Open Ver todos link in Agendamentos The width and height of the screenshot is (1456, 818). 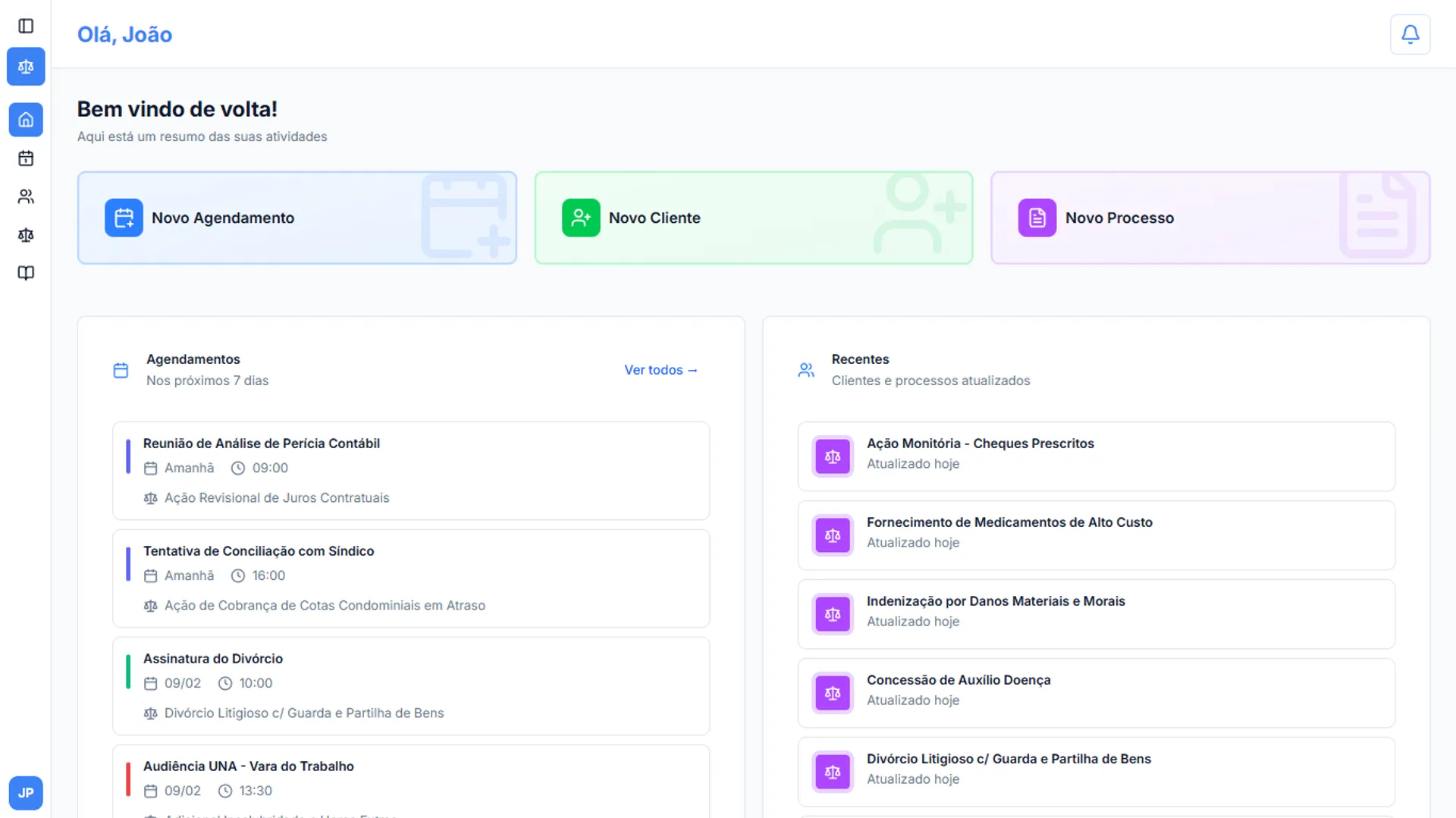coord(660,370)
